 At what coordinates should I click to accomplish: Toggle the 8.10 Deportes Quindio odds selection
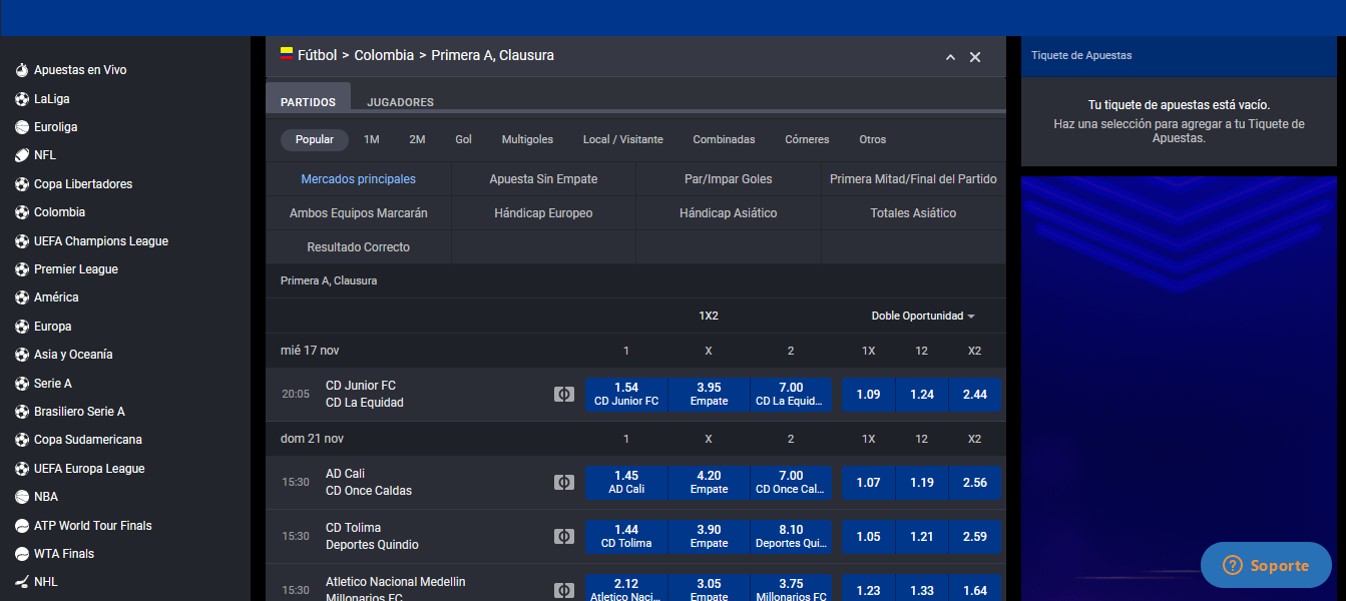(x=791, y=536)
